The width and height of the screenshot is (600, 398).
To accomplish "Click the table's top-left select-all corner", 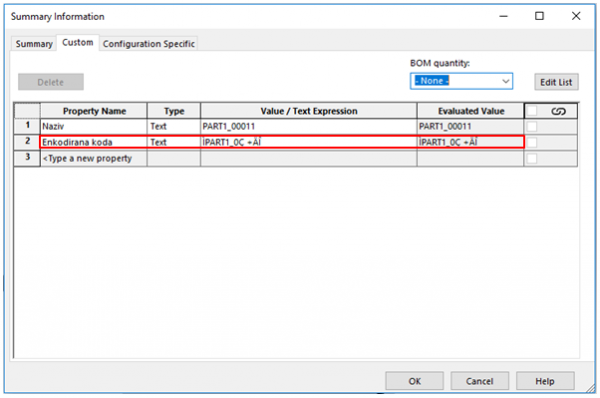I will point(27,111).
